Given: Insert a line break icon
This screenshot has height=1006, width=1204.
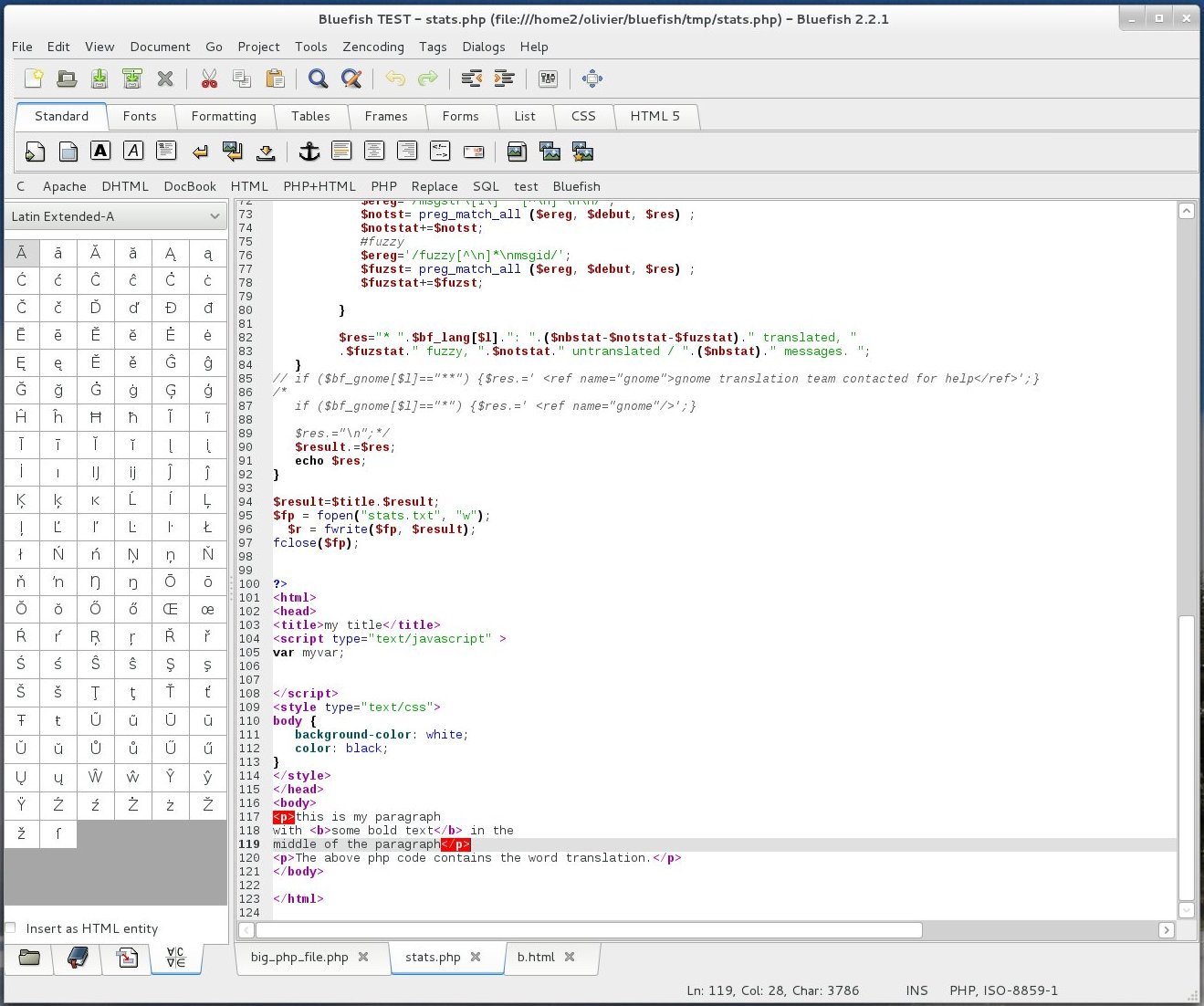Looking at the screenshot, I should click(x=200, y=152).
